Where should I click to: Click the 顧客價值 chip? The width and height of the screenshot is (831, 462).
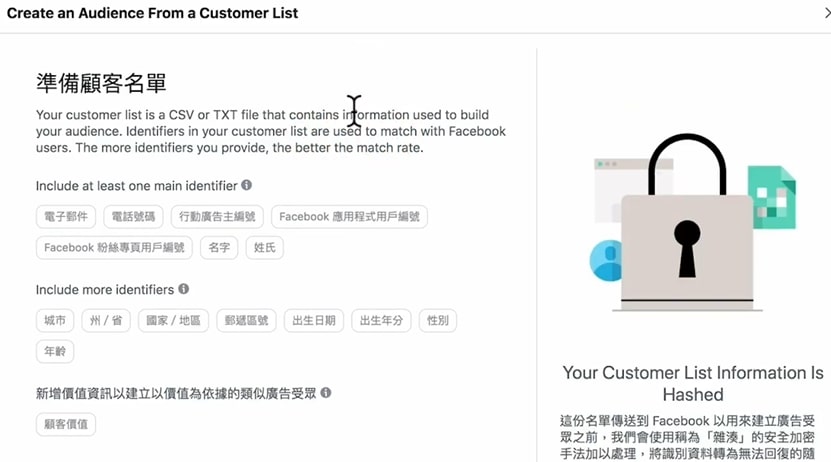click(66, 424)
